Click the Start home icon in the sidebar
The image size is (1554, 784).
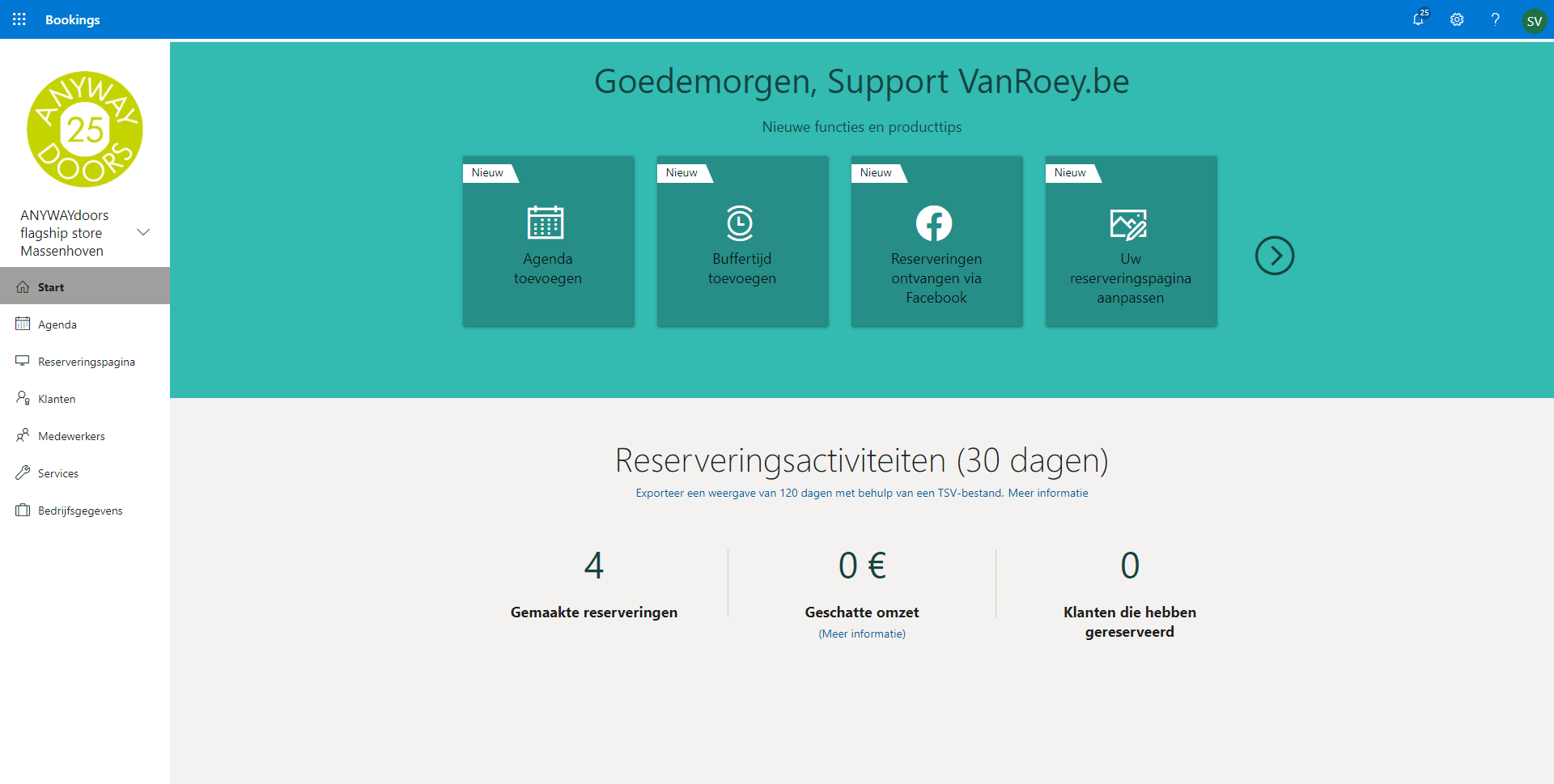pyautogui.click(x=23, y=287)
